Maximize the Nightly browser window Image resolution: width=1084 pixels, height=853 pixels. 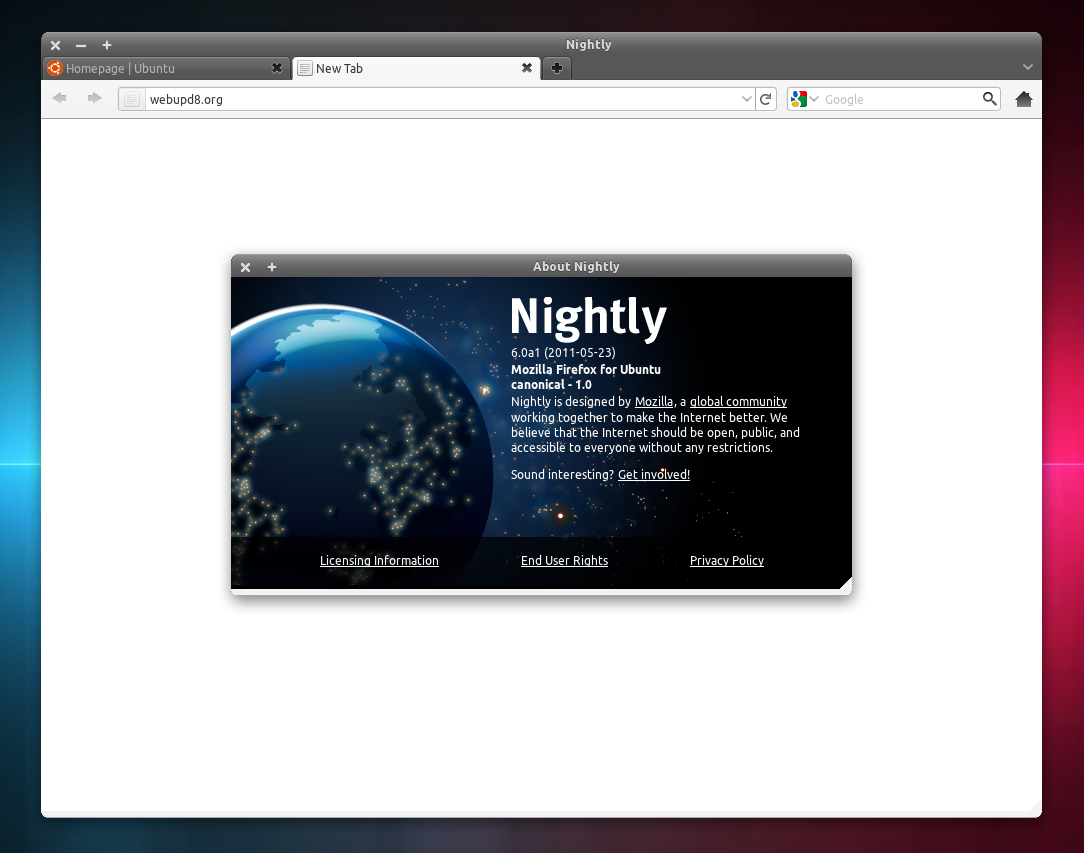[106, 45]
